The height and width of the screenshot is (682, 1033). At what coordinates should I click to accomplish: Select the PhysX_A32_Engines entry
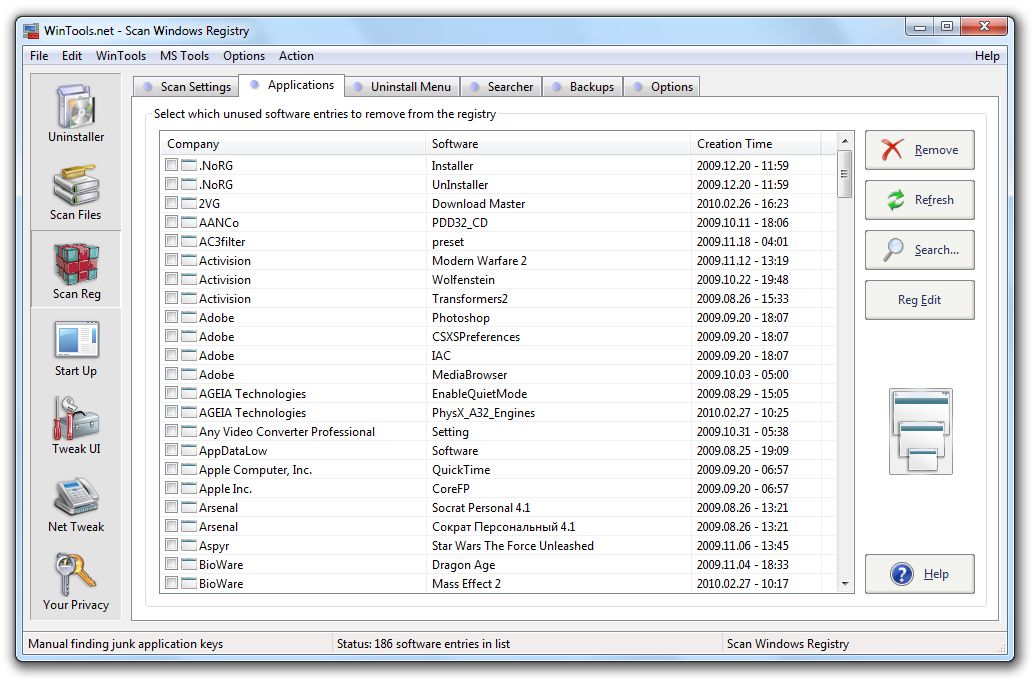483,413
